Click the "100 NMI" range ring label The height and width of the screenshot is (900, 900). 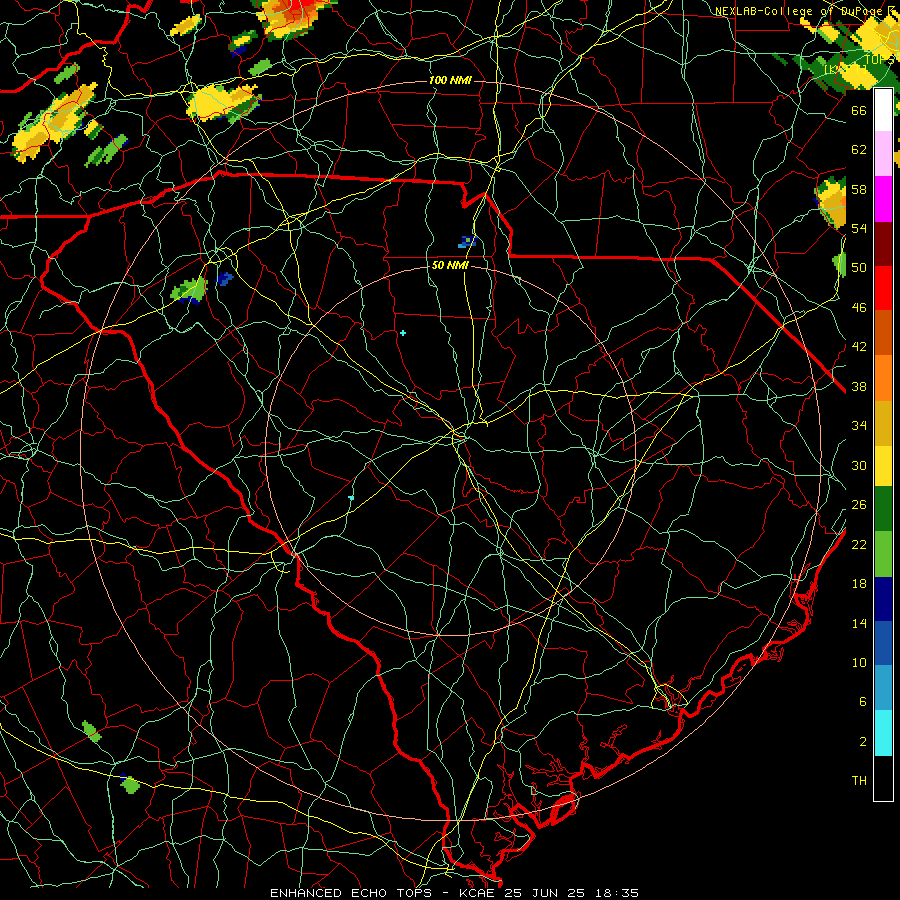[450, 80]
